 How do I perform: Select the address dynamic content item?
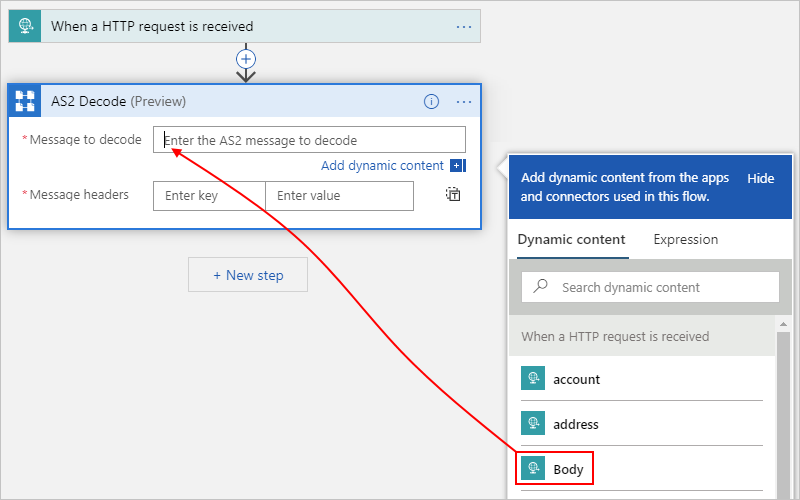click(x=641, y=423)
